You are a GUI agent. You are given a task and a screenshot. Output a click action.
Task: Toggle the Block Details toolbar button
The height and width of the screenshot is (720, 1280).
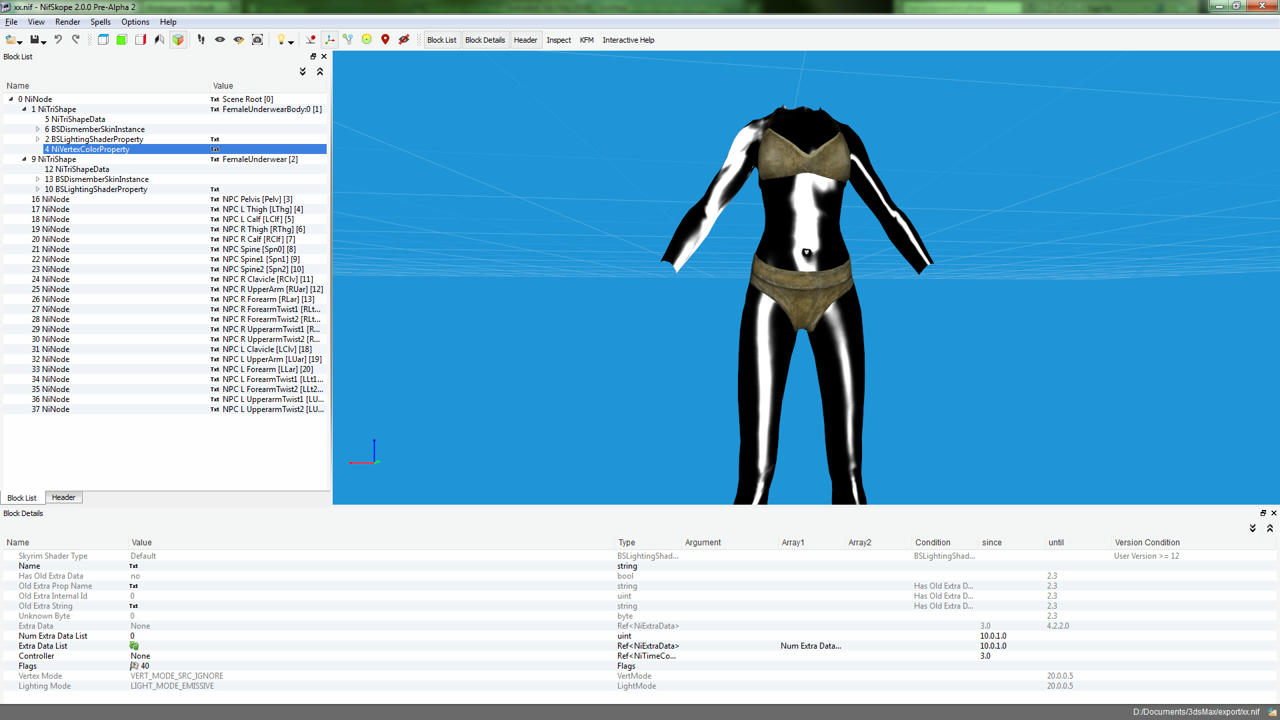[x=485, y=40]
